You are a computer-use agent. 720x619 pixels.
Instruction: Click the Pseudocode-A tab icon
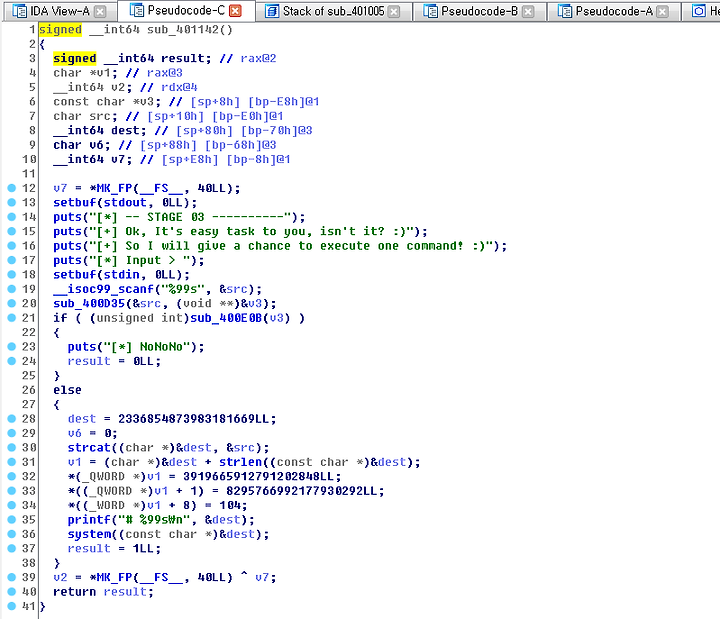(565, 11)
